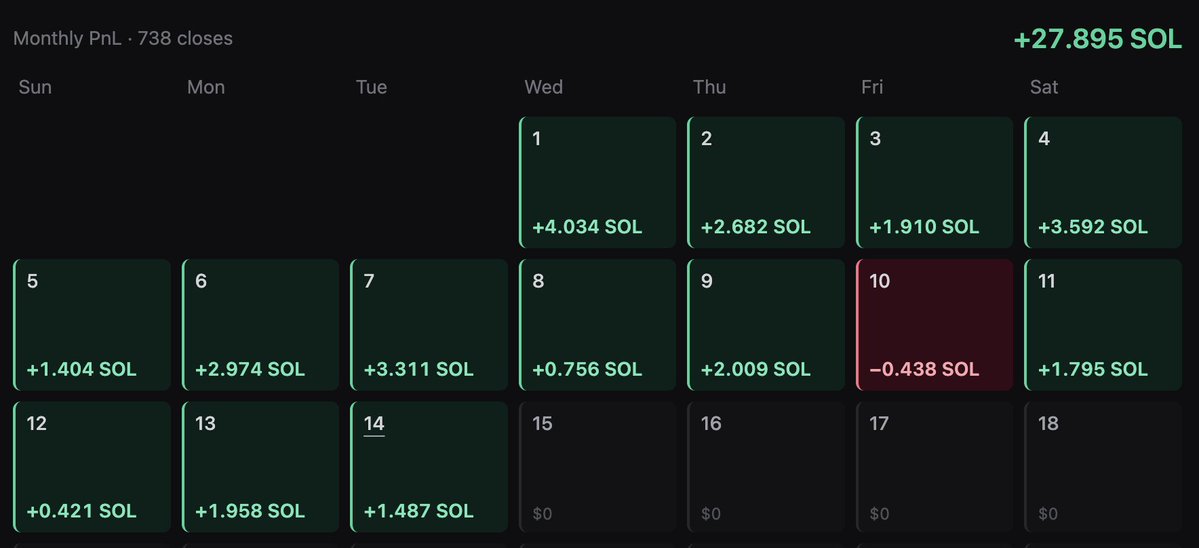Click empty day 15 cell
1199x548 pixels.
598,467
